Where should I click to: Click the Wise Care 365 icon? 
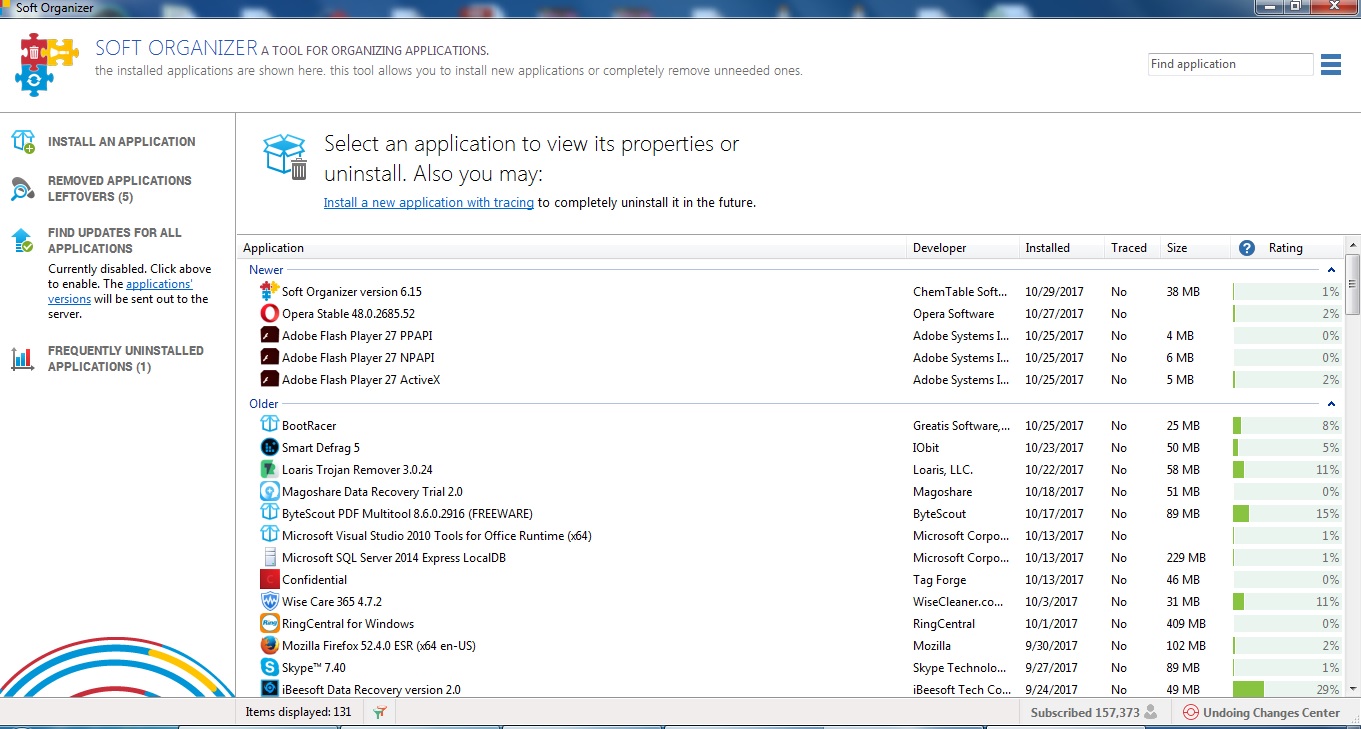point(269,602)
